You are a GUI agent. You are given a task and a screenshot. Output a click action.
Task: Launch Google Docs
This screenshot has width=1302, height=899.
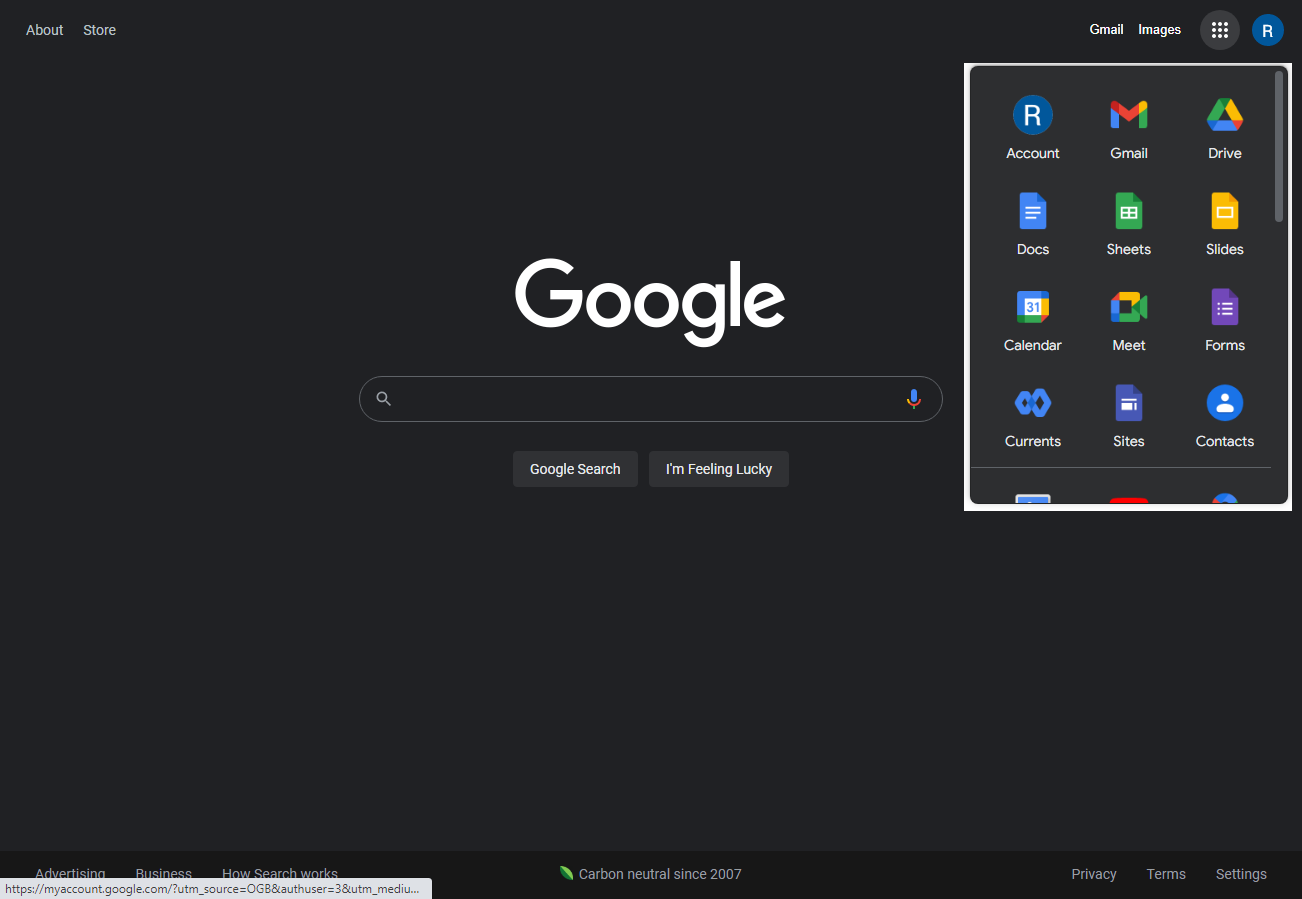pos(1032,223)
